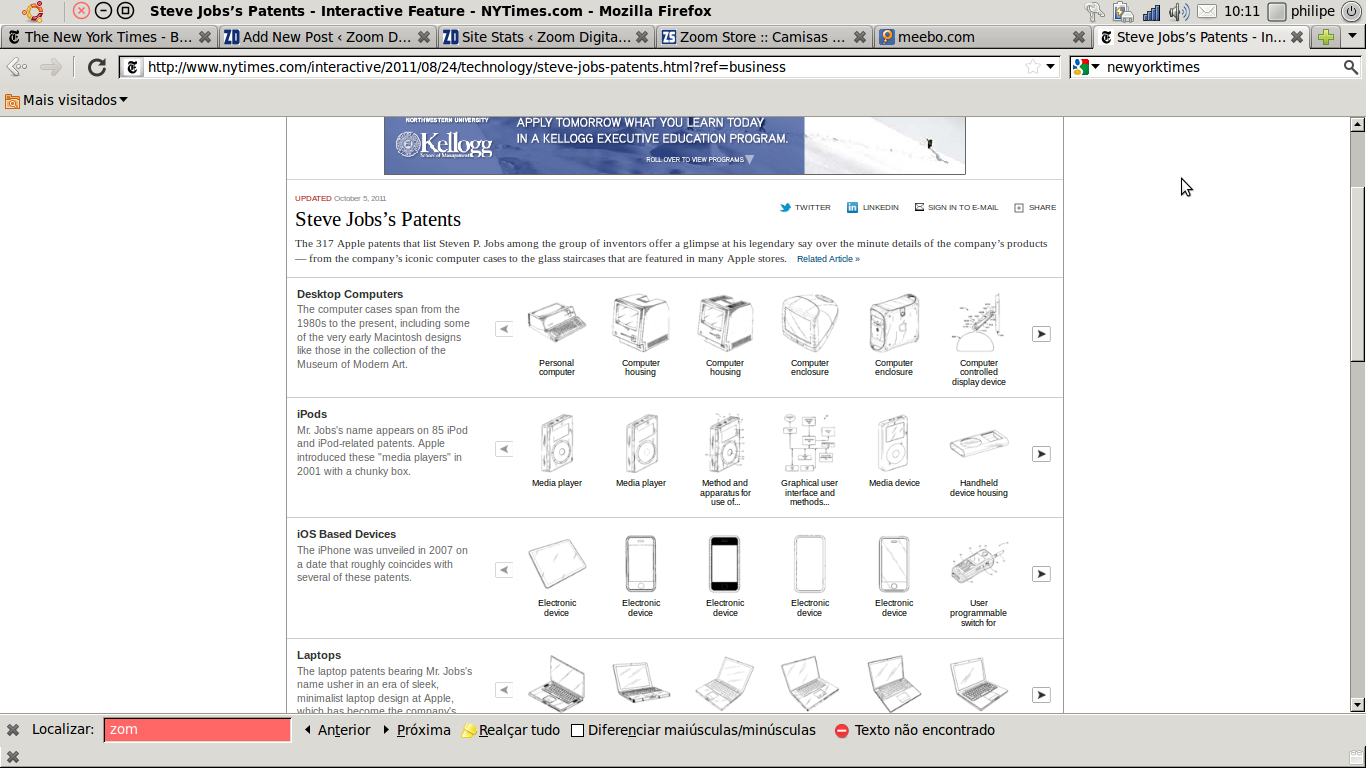Click the page's vertical scrollbar thumb
The image size is (1366, 768).
[x=1358, y=273]
